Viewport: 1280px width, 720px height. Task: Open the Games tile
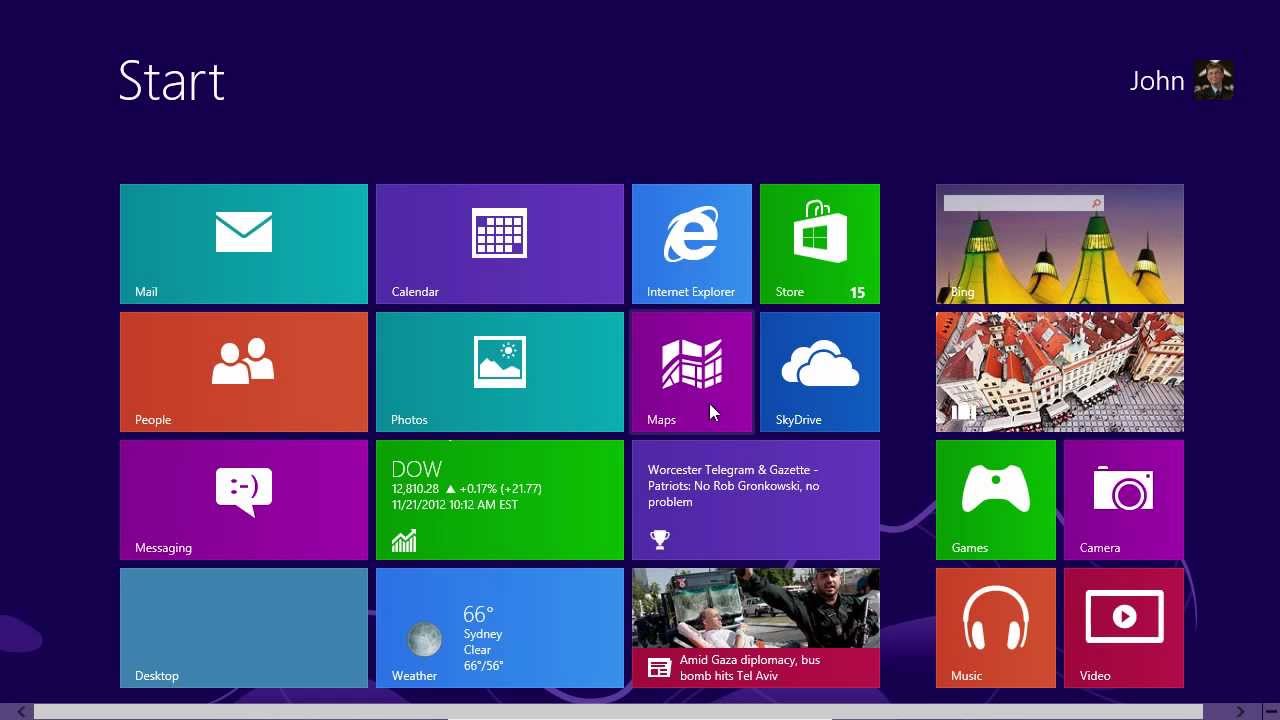(996, 500)
